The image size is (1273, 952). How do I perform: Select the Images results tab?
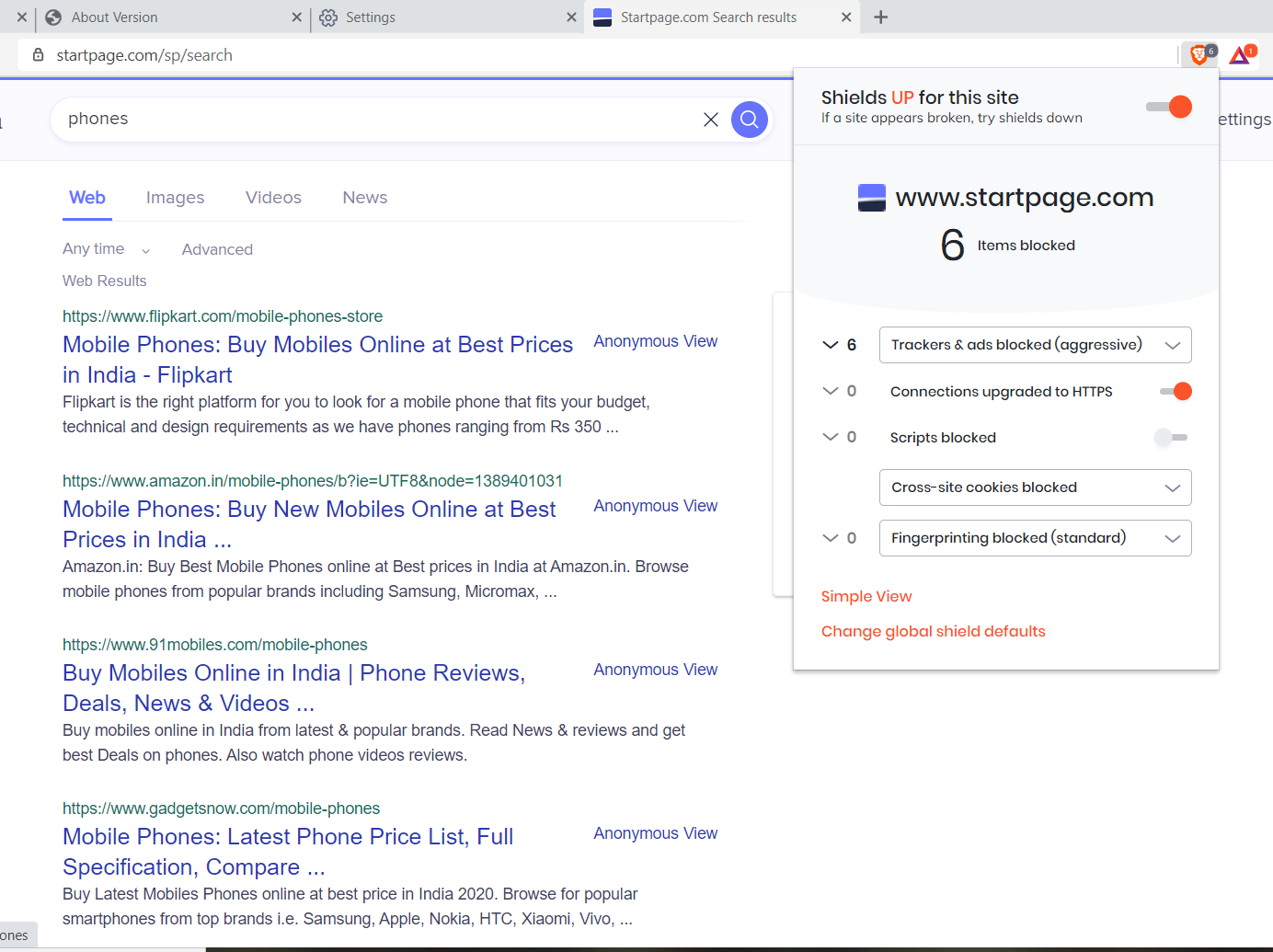pos(175,198)
